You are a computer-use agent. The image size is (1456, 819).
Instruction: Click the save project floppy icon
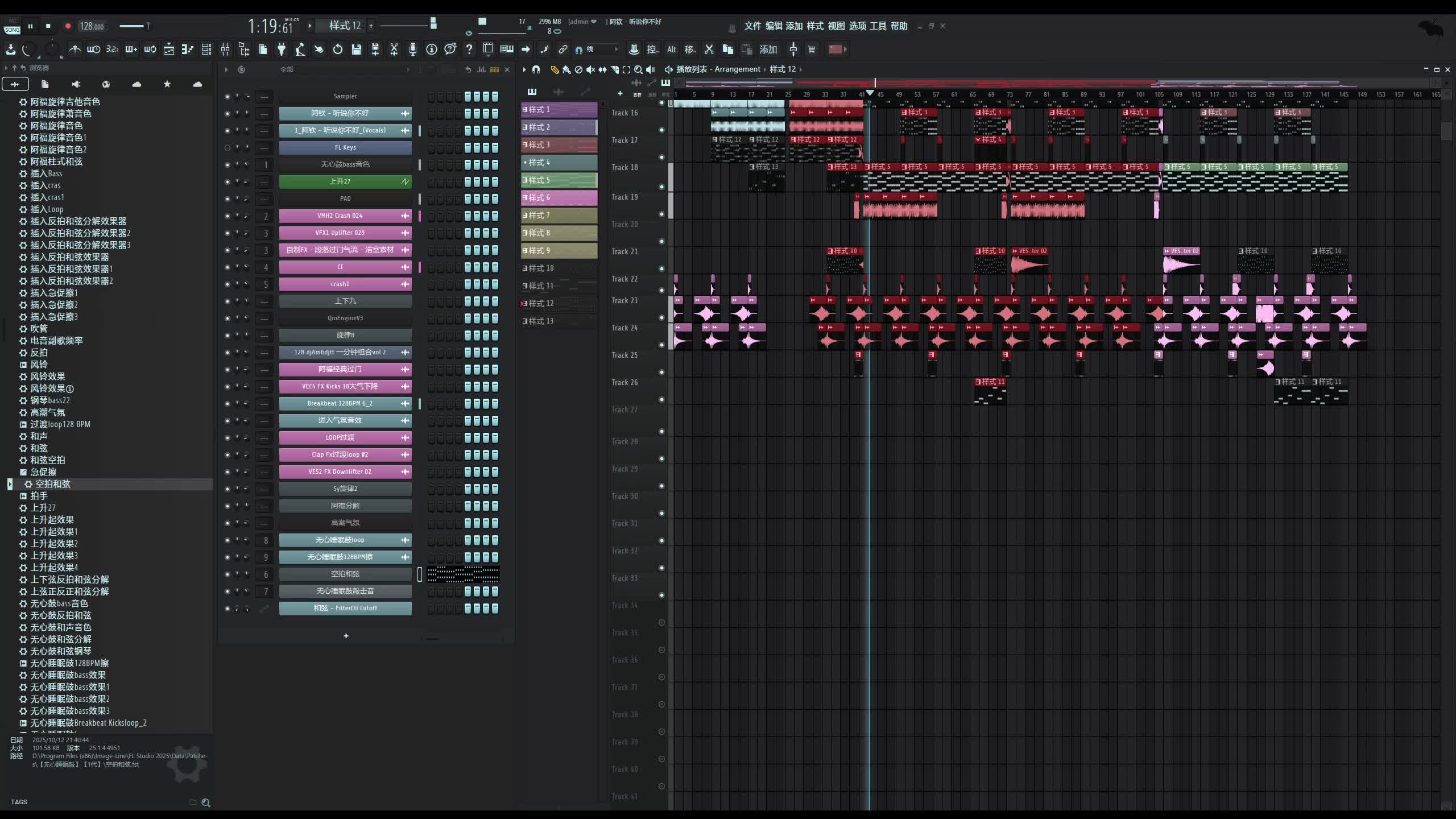click(357, 49)
